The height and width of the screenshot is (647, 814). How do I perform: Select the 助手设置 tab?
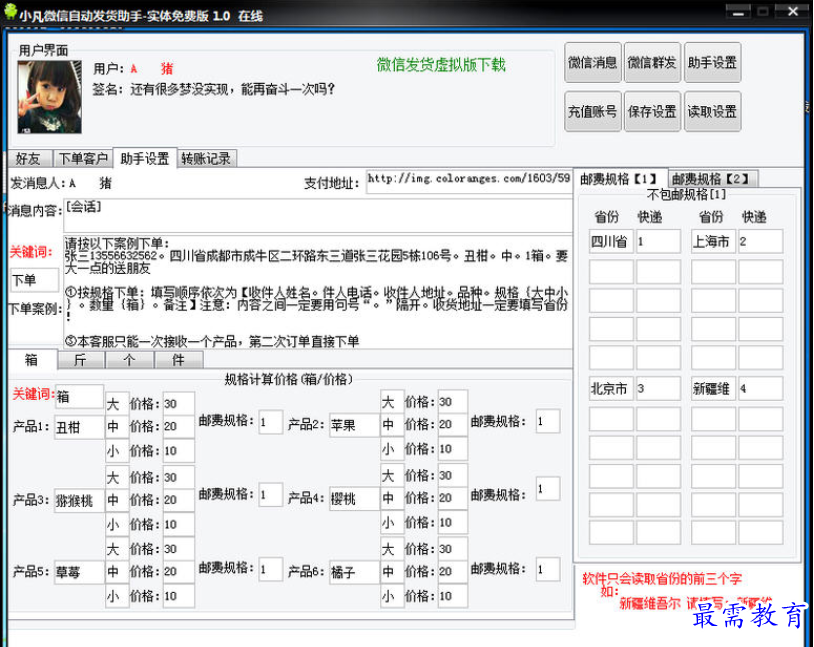click(x=145, y=158)
